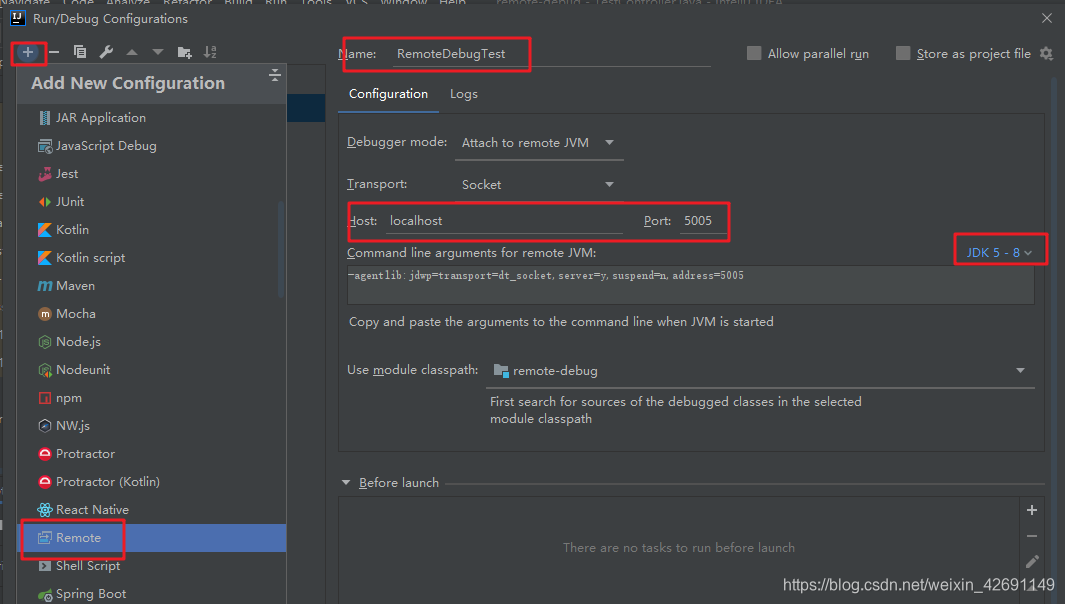The width and height of the screenshot is (1065, 604).
Task: Open Use module classpath dropdown
Action: (761, 370)
